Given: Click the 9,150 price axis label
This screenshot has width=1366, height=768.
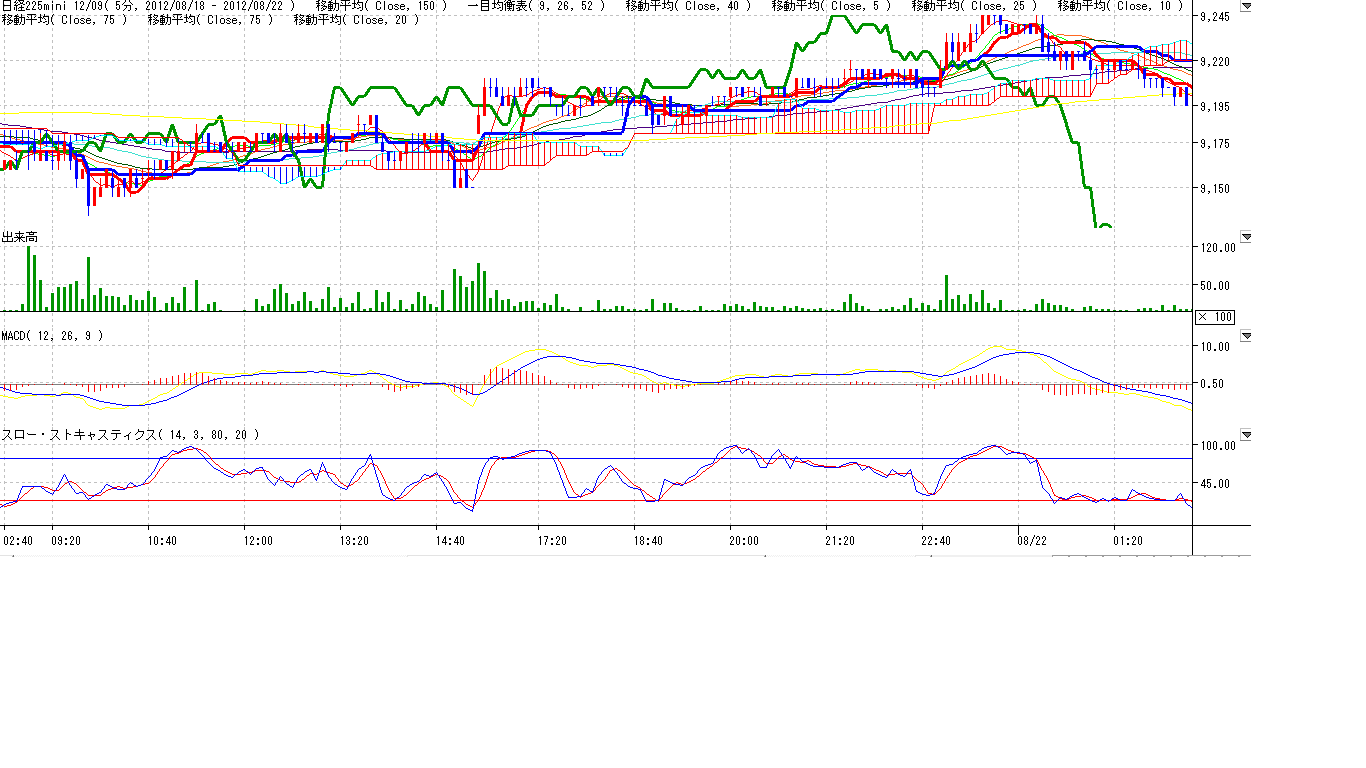Looking at the screenshot, I should coord(1216,189).
